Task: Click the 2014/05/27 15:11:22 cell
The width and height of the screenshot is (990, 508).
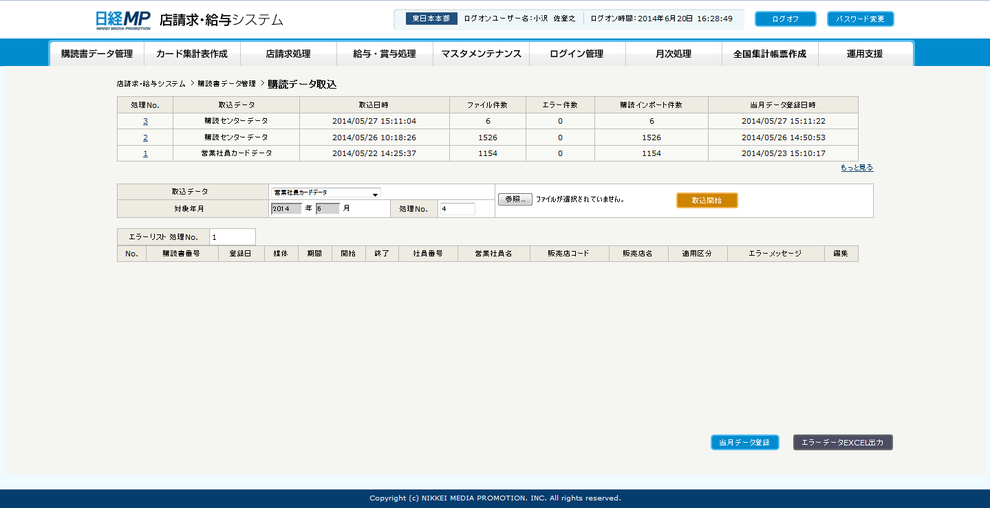Action: coord(784,121)
